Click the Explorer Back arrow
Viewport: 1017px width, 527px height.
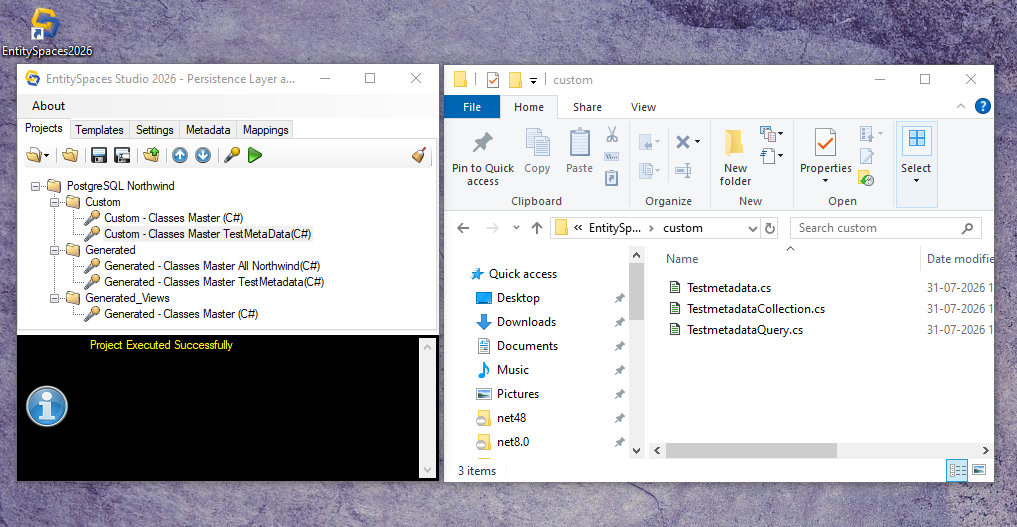tap(463, 228)
